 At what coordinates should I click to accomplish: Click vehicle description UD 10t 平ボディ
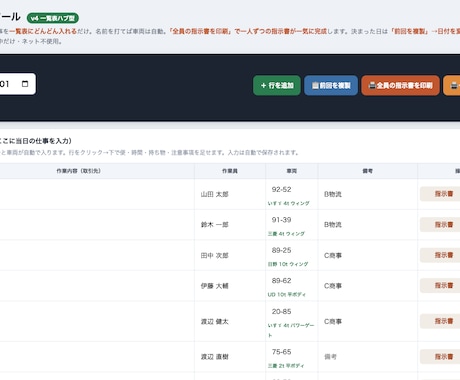click(x=287, y=295)
